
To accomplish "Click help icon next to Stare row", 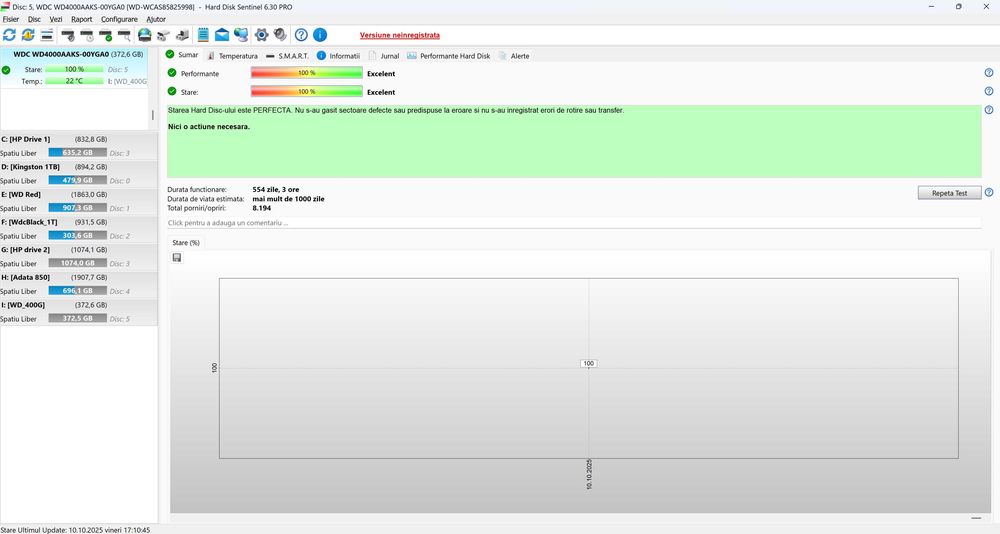I will 989,91.
